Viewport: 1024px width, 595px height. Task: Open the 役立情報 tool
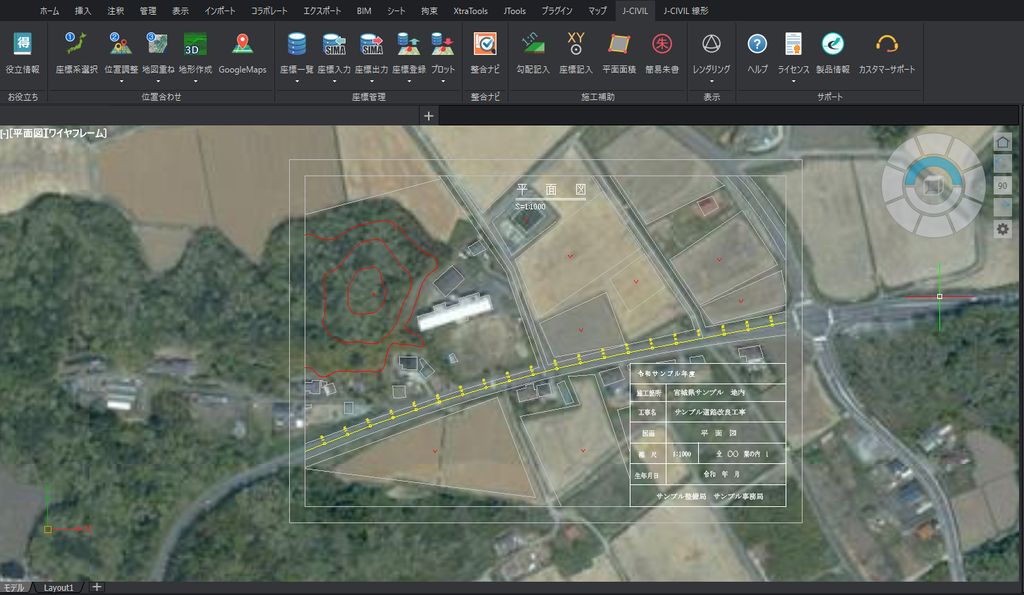click(x=23, y=52)
